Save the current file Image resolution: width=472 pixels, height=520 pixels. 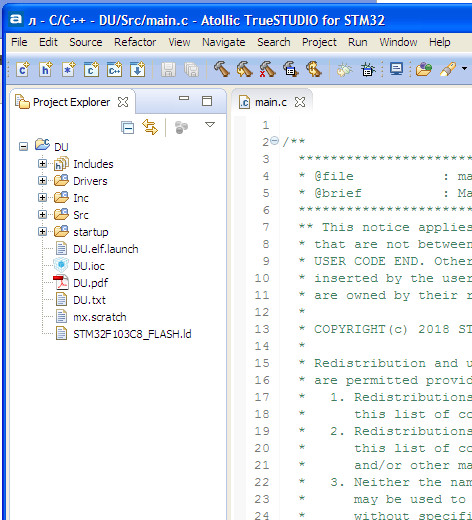tap(168, 70)
